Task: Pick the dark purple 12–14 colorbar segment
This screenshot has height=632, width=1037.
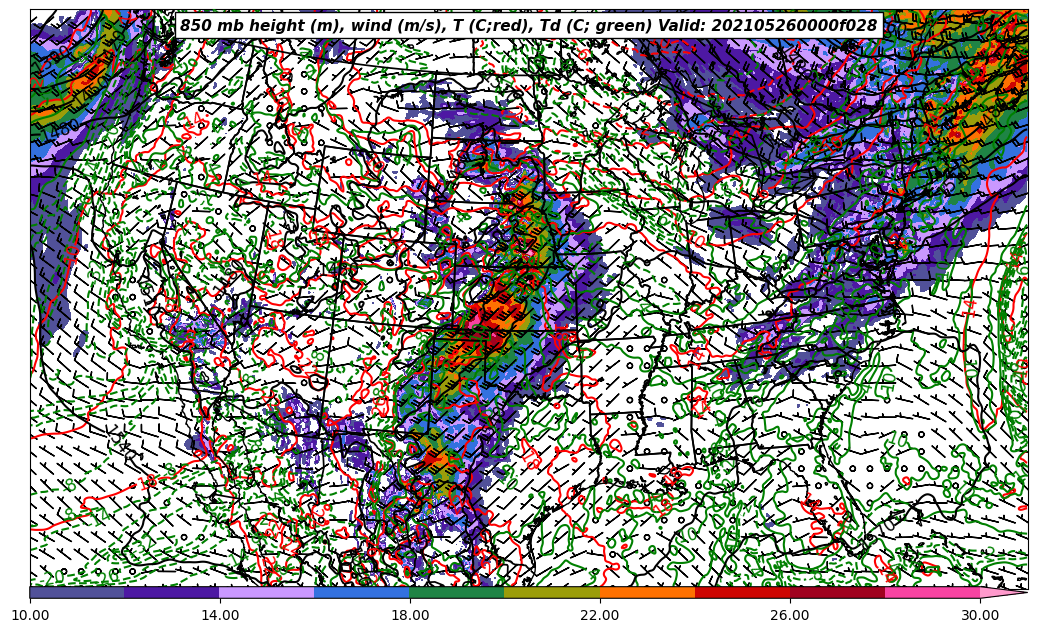Action: click(172, 592)
